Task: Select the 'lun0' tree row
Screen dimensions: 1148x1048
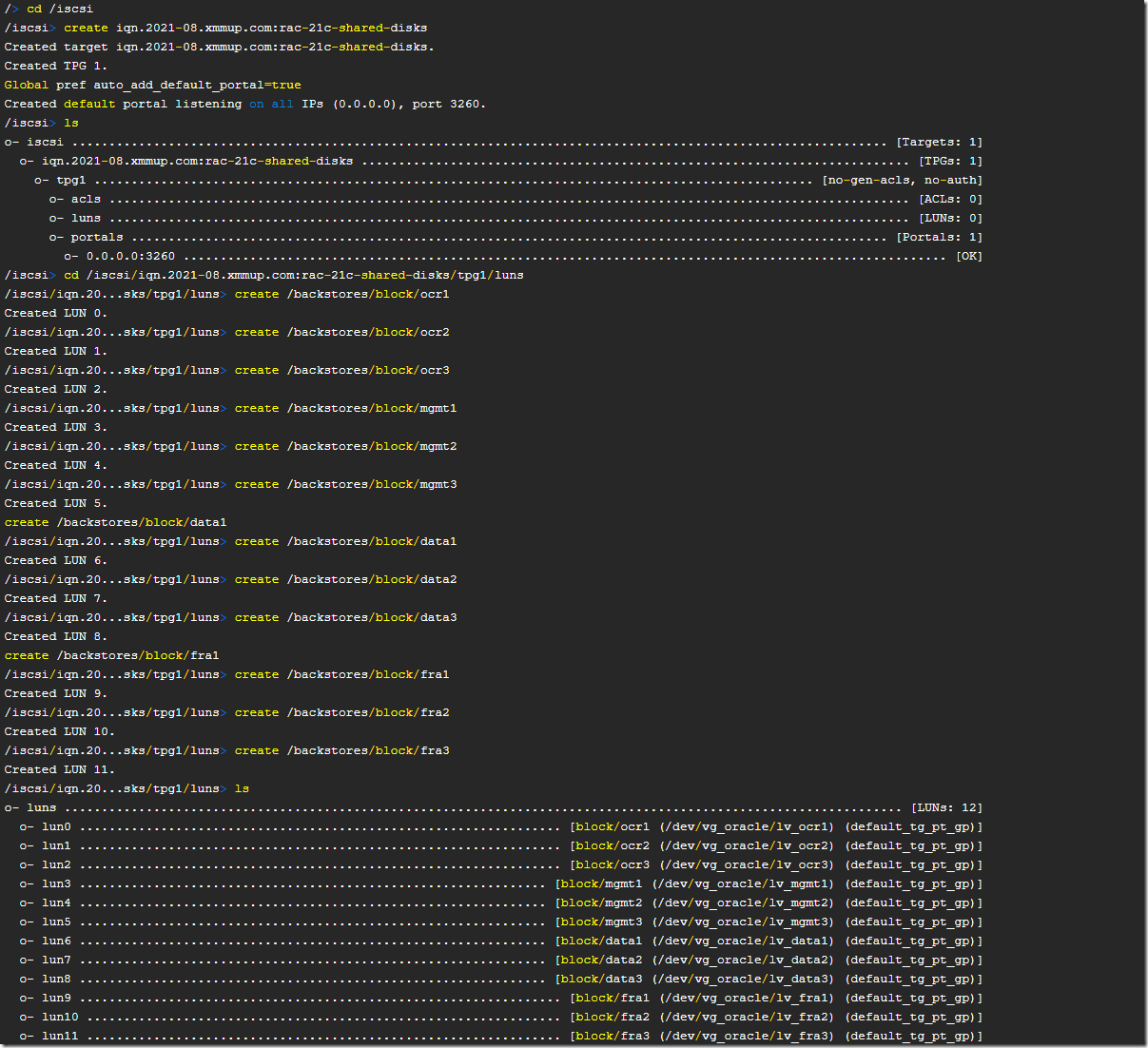Action: [500, 826]
